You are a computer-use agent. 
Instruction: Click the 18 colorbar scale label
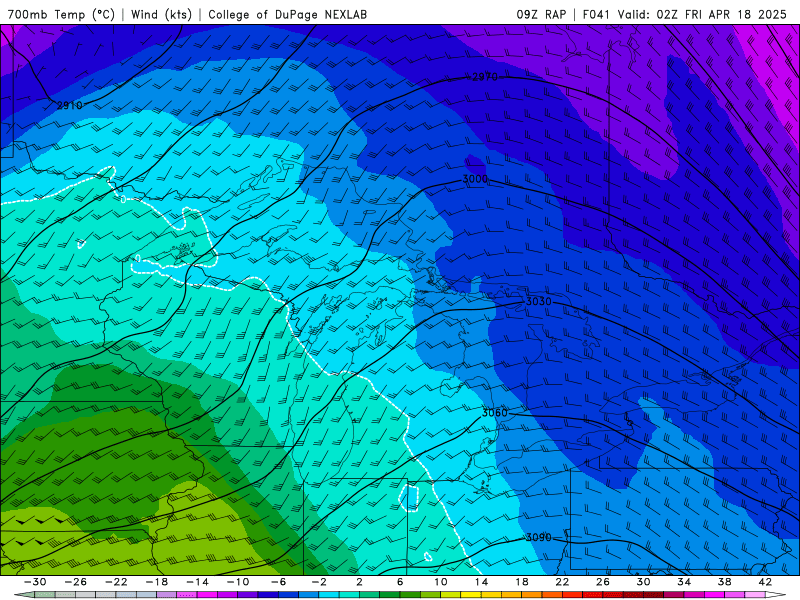(521, 582)
